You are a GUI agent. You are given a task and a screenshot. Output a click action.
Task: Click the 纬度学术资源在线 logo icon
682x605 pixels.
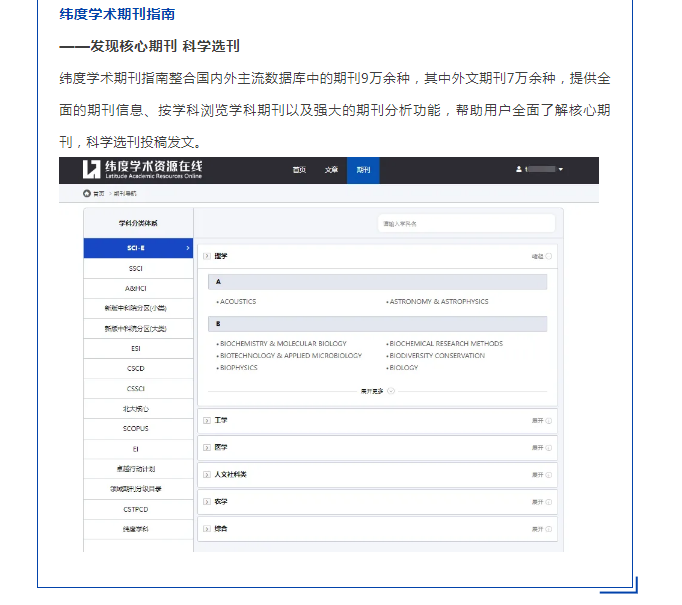tap(91, 169)
